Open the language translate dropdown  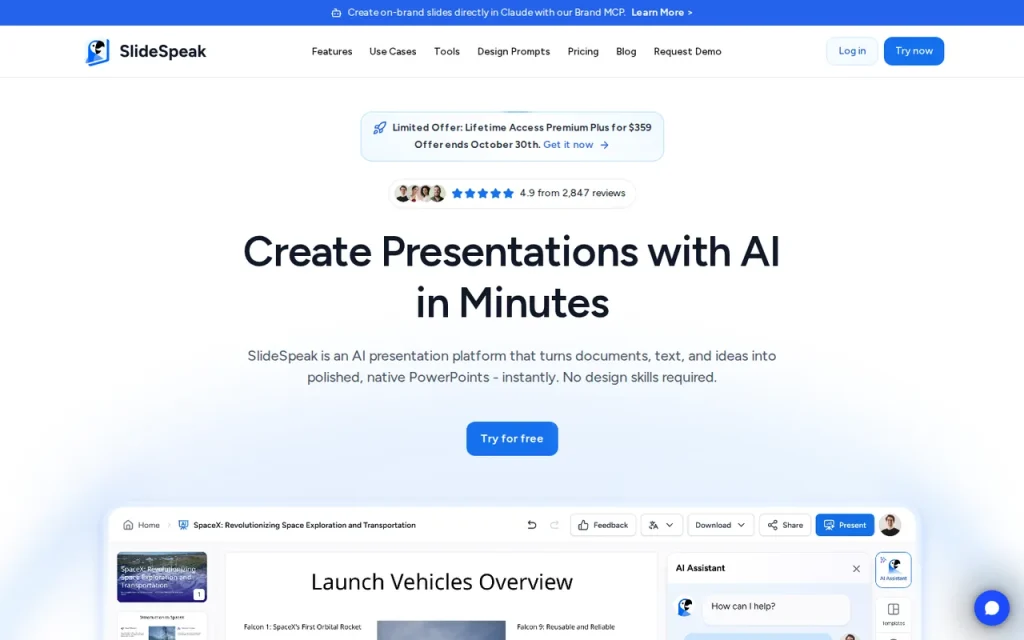(662, 525)
